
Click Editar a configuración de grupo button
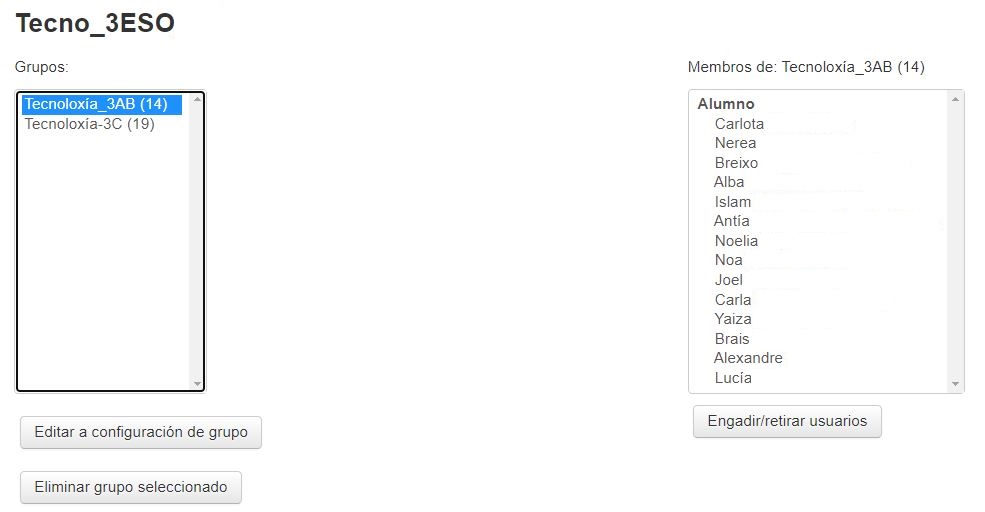pyautogui.click(x=141, y=432)
